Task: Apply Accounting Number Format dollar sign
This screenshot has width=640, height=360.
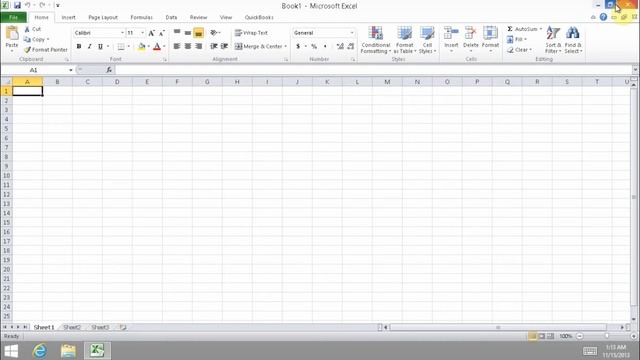Action: [x=298, y=47]
